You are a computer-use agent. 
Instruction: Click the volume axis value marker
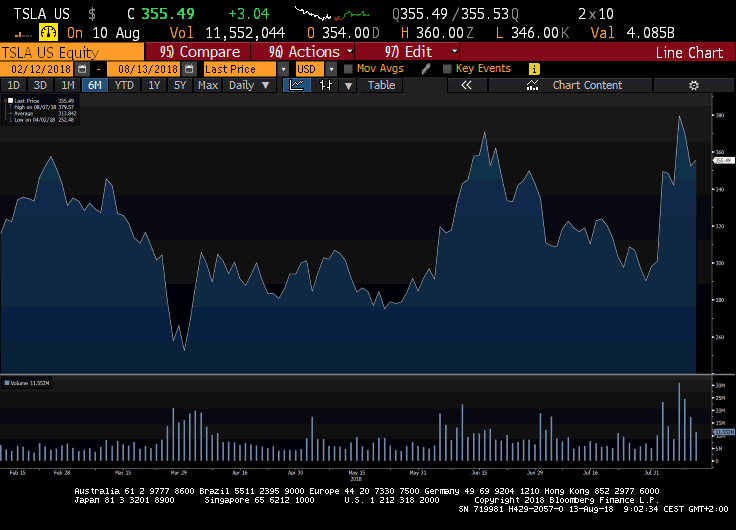pyautogui.click(x=724, y=432)
